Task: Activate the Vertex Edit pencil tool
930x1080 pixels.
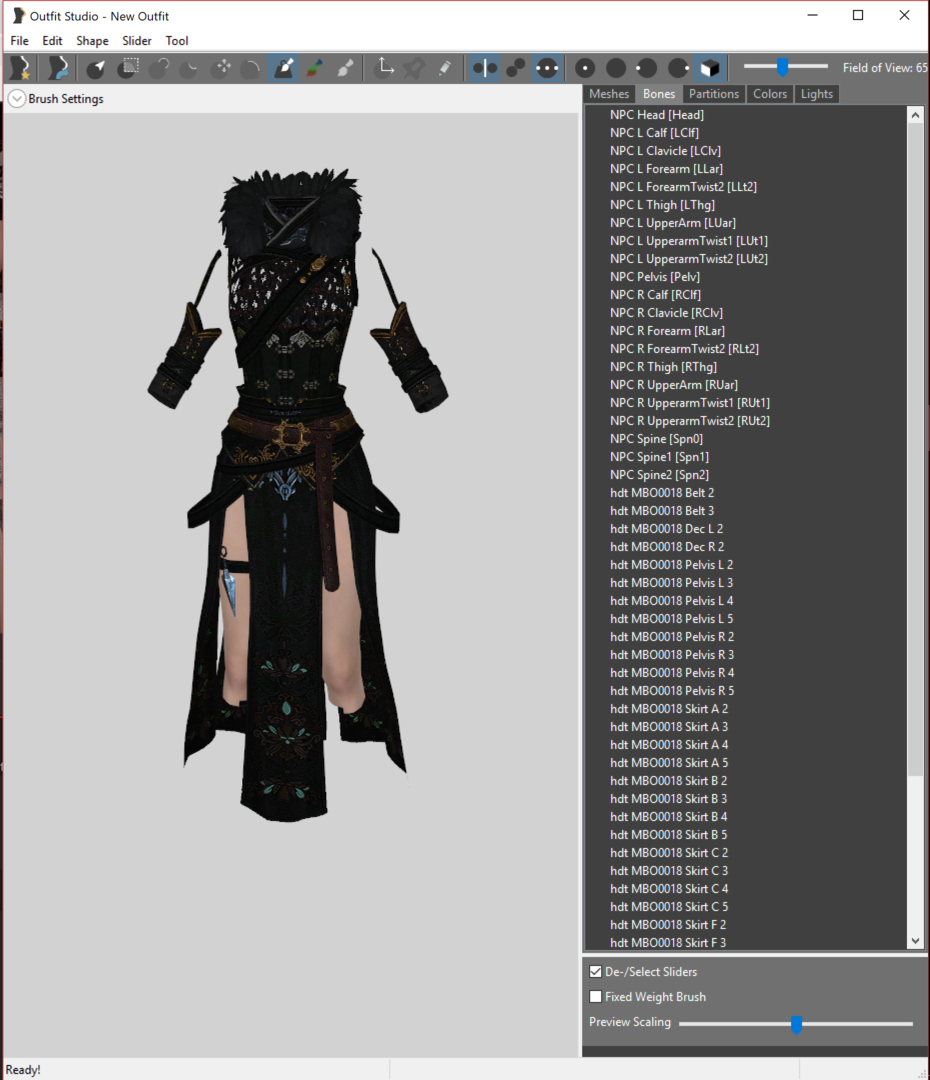Action: click(445, 68)
